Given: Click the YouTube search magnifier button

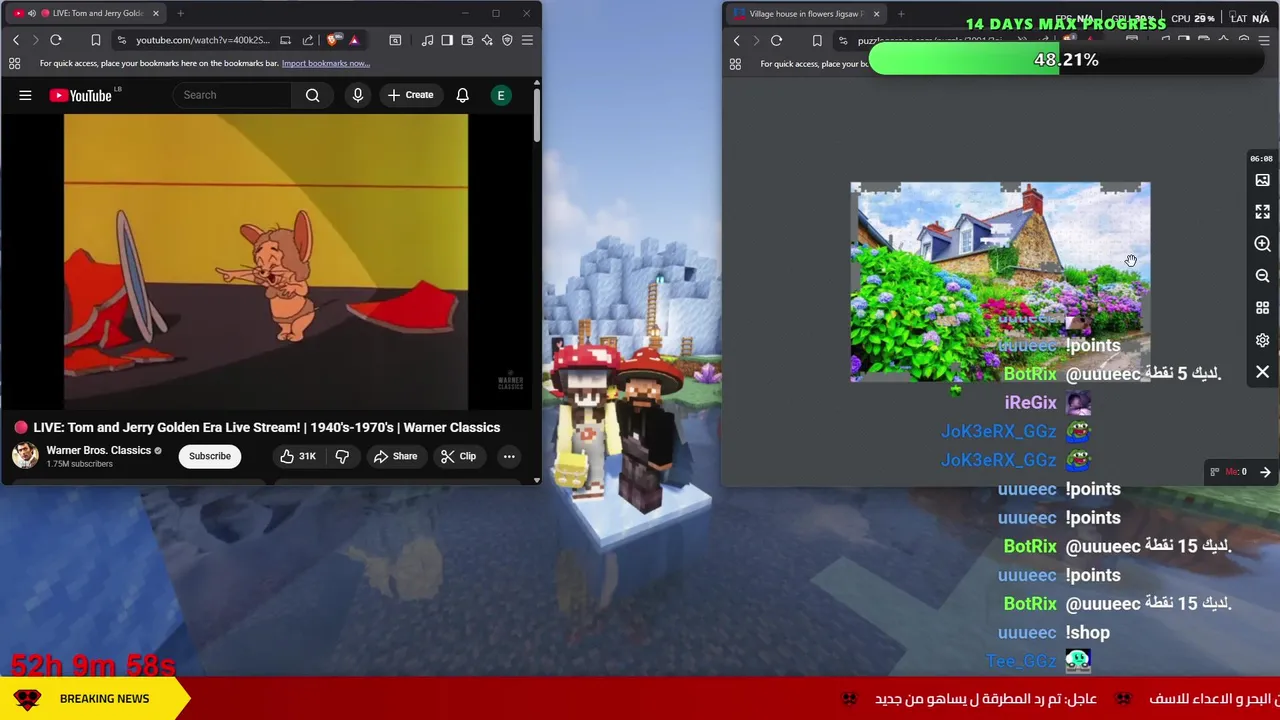Looking at the screenshot, I should click(313, 95).
